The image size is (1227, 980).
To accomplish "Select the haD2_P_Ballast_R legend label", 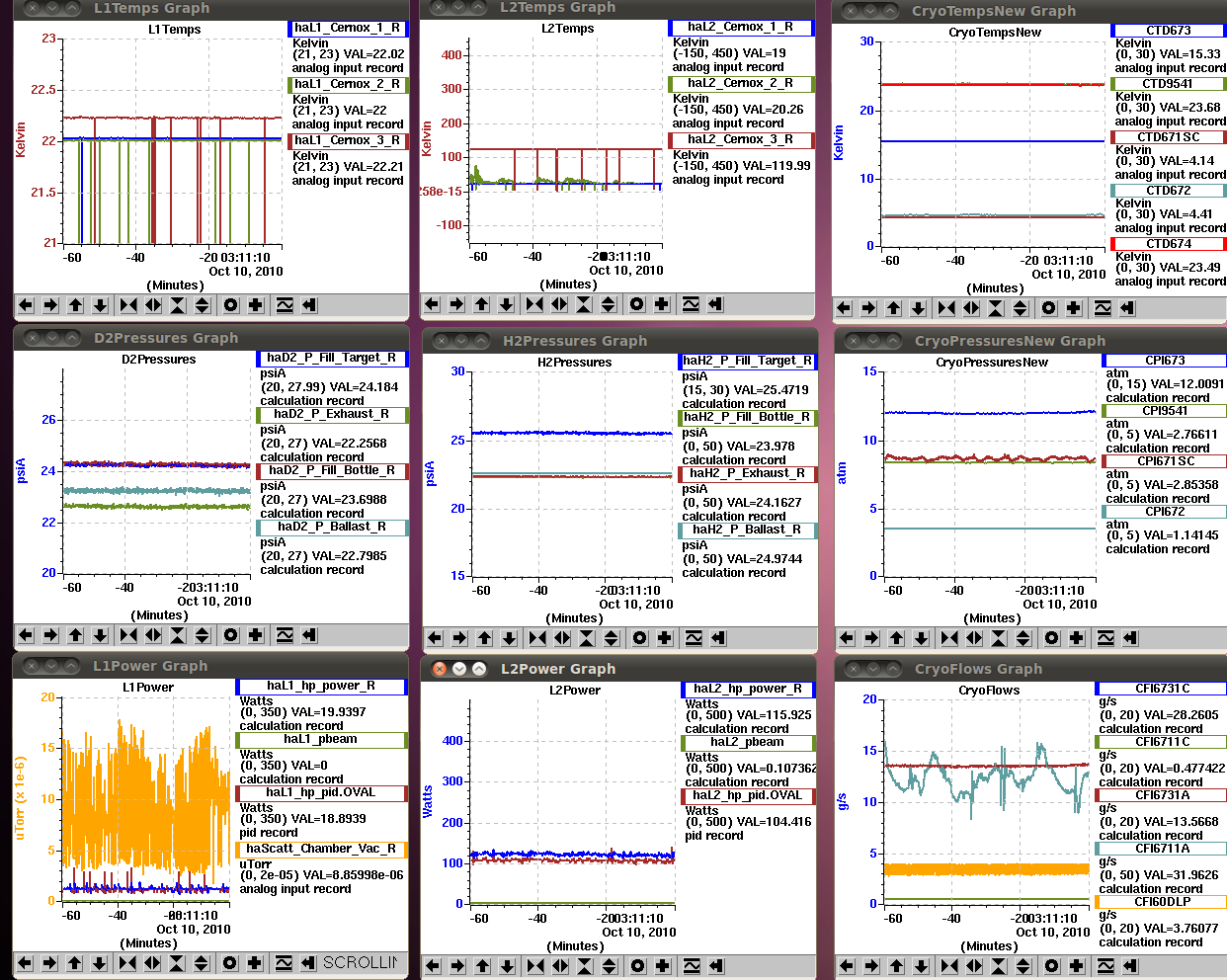I will pyautogui.click(x=332, y=528).
